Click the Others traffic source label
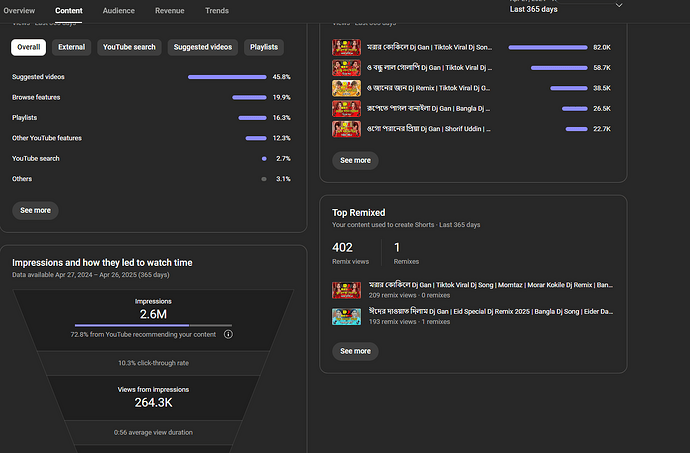 click(22, 179)
